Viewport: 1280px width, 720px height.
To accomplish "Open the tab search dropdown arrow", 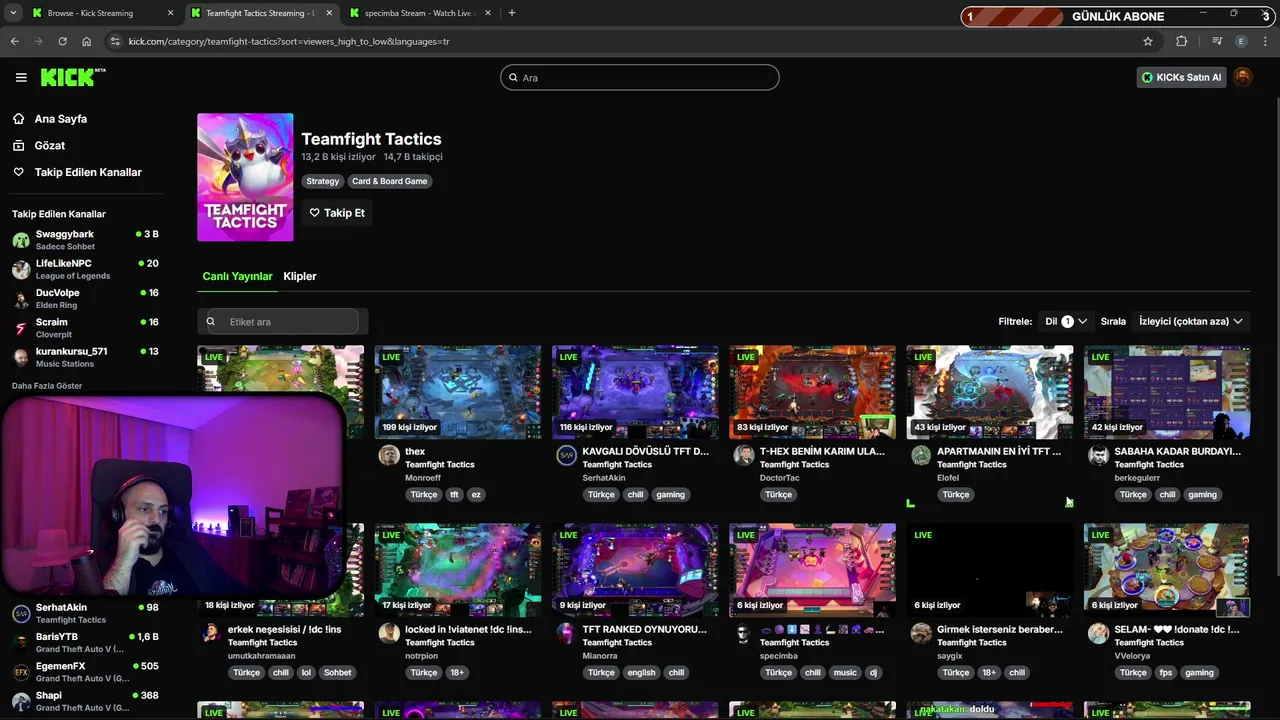I will point(12,13).
